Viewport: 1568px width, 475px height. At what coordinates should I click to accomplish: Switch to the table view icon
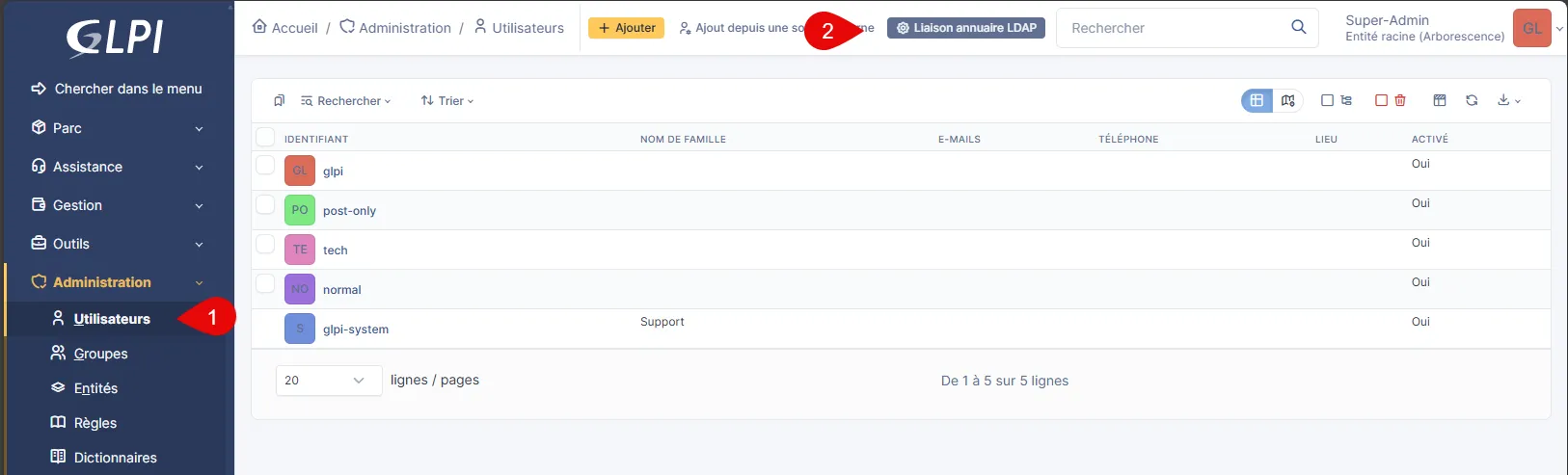tap(1257, 100)
